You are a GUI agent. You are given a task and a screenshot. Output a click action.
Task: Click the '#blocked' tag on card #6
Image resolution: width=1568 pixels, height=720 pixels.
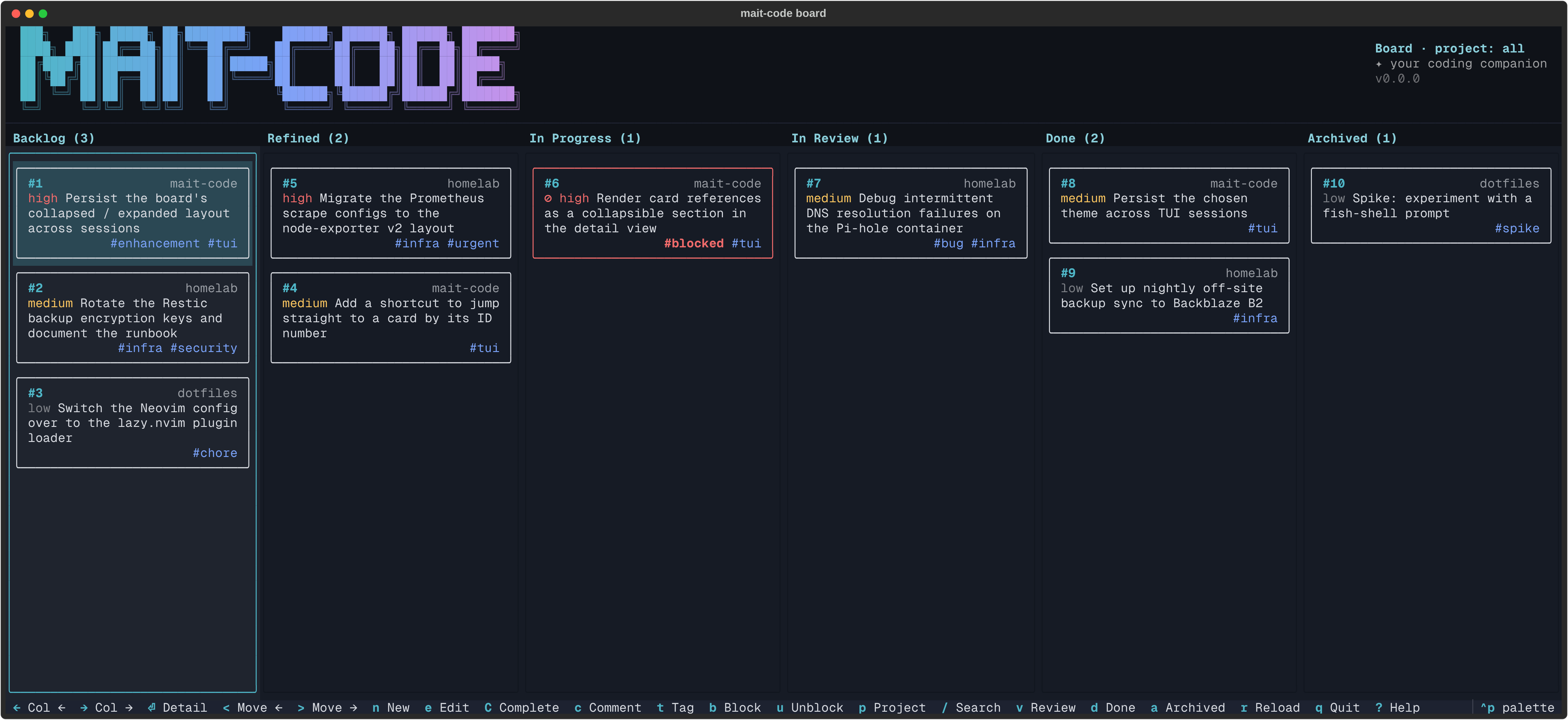(694, 244)
